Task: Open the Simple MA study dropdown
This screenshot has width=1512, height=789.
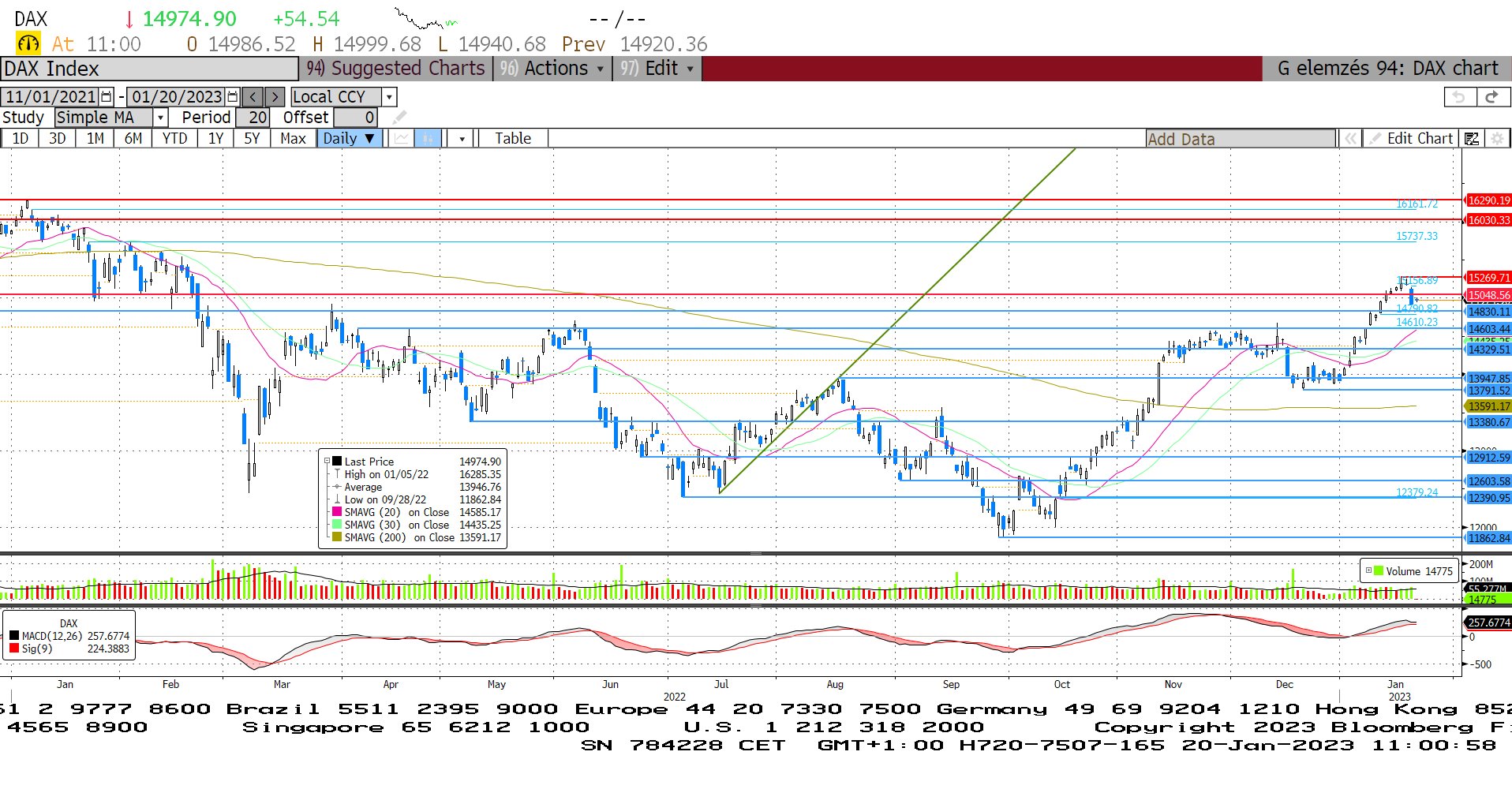Action: pos(160,118)
